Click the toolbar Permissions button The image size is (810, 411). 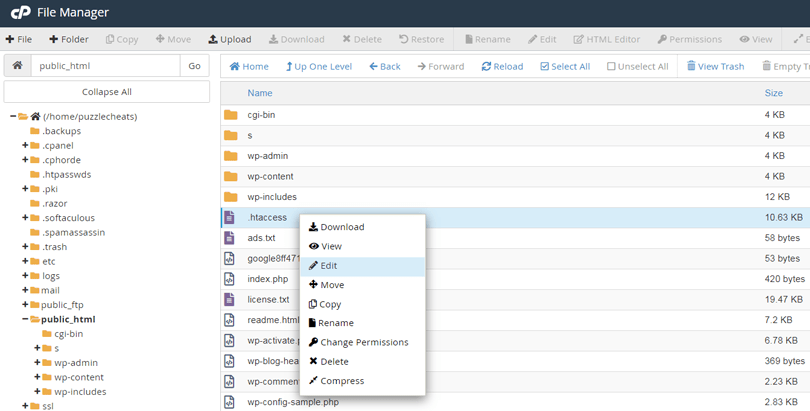click(x=690, y=39)
